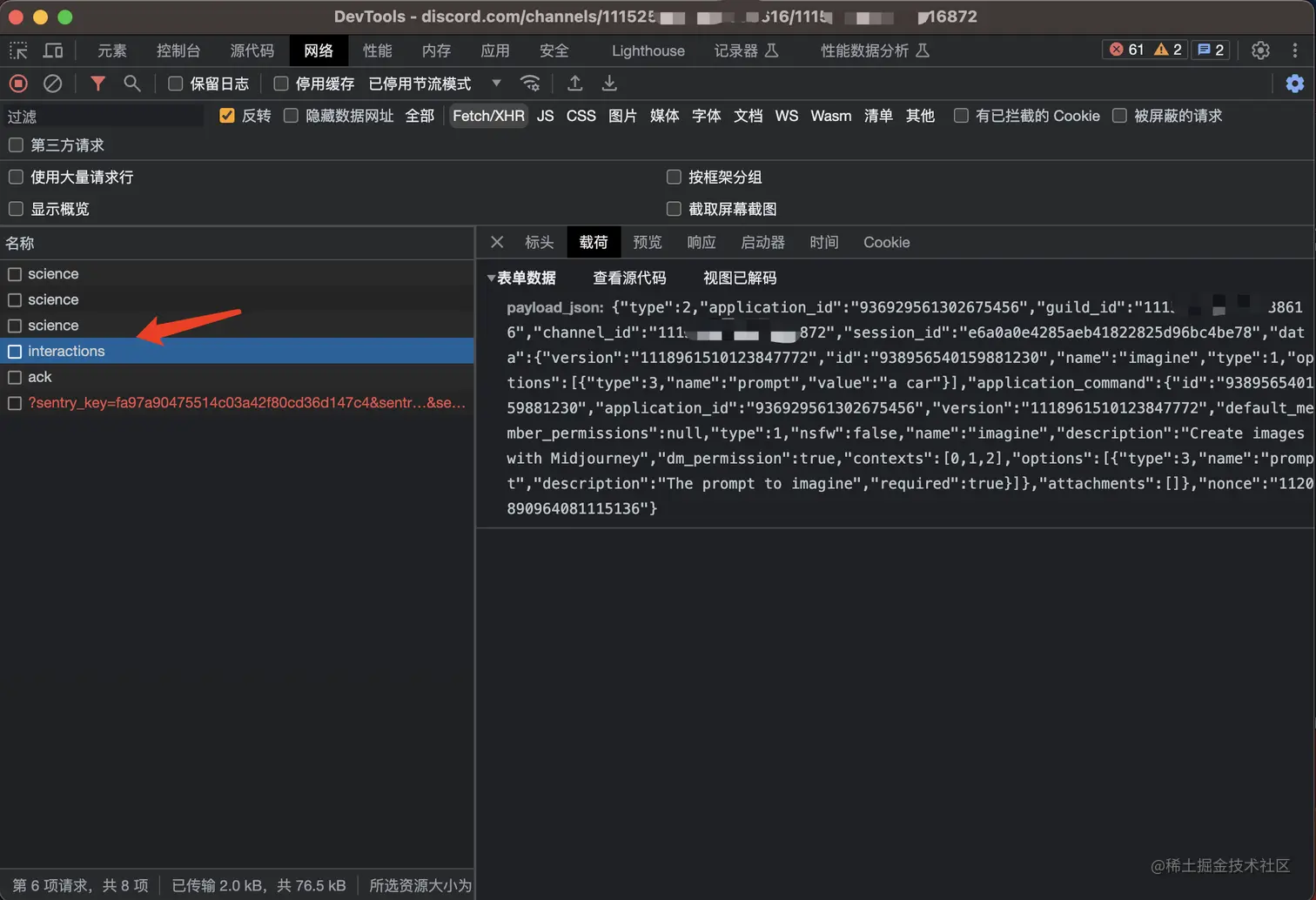Image resolution: width=1316 pixels, height=900 pixels.
Task: Enable the 保留日志 checkbox
Action: pyautogui.click(x=175, y=84)
